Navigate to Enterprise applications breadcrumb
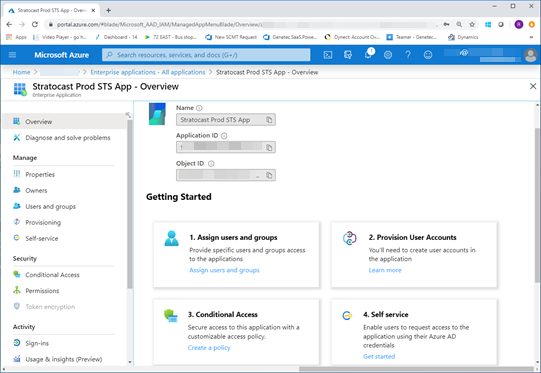Image resolution: width=541 pixels, height=373 pixels. coord(148,72)
